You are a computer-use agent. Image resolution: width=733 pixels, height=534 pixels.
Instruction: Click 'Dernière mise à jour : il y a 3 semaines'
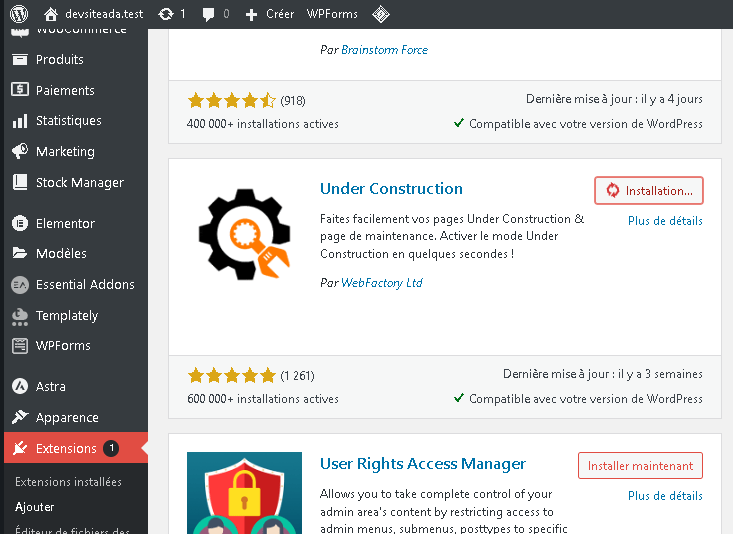tap(603, 374)
